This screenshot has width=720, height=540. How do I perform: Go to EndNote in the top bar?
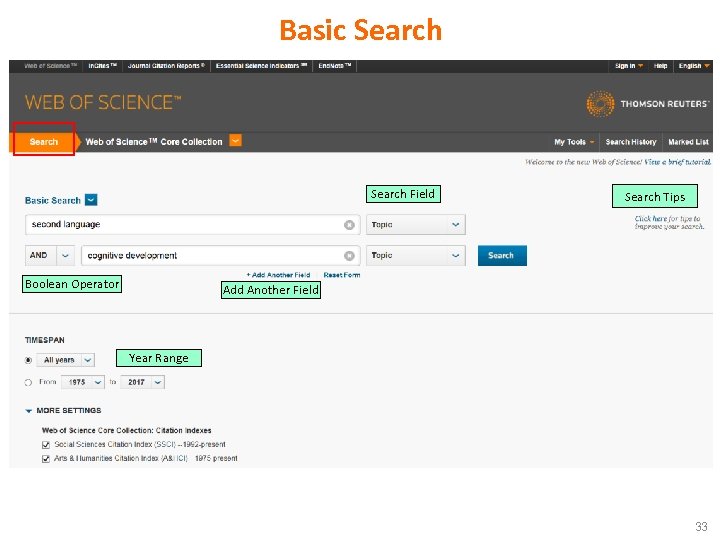click(335, 66)
